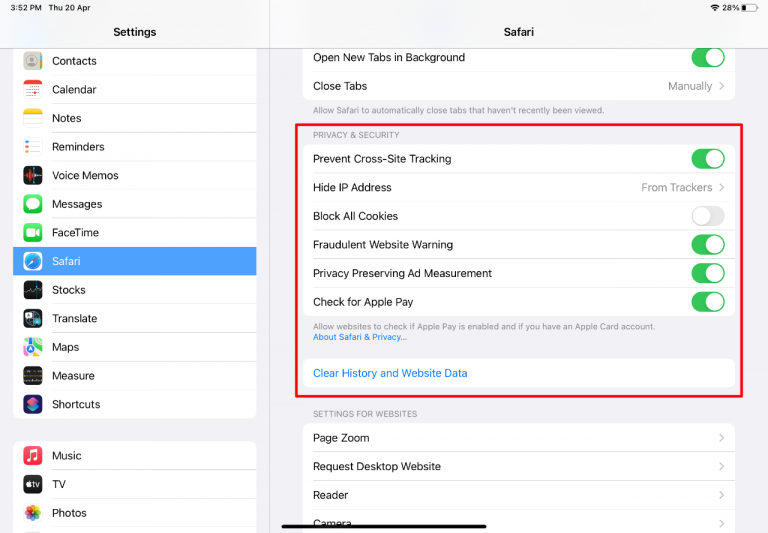Open Messages settings in sidebar
This screenshot has height=533, width=768.
pos(77,204)
